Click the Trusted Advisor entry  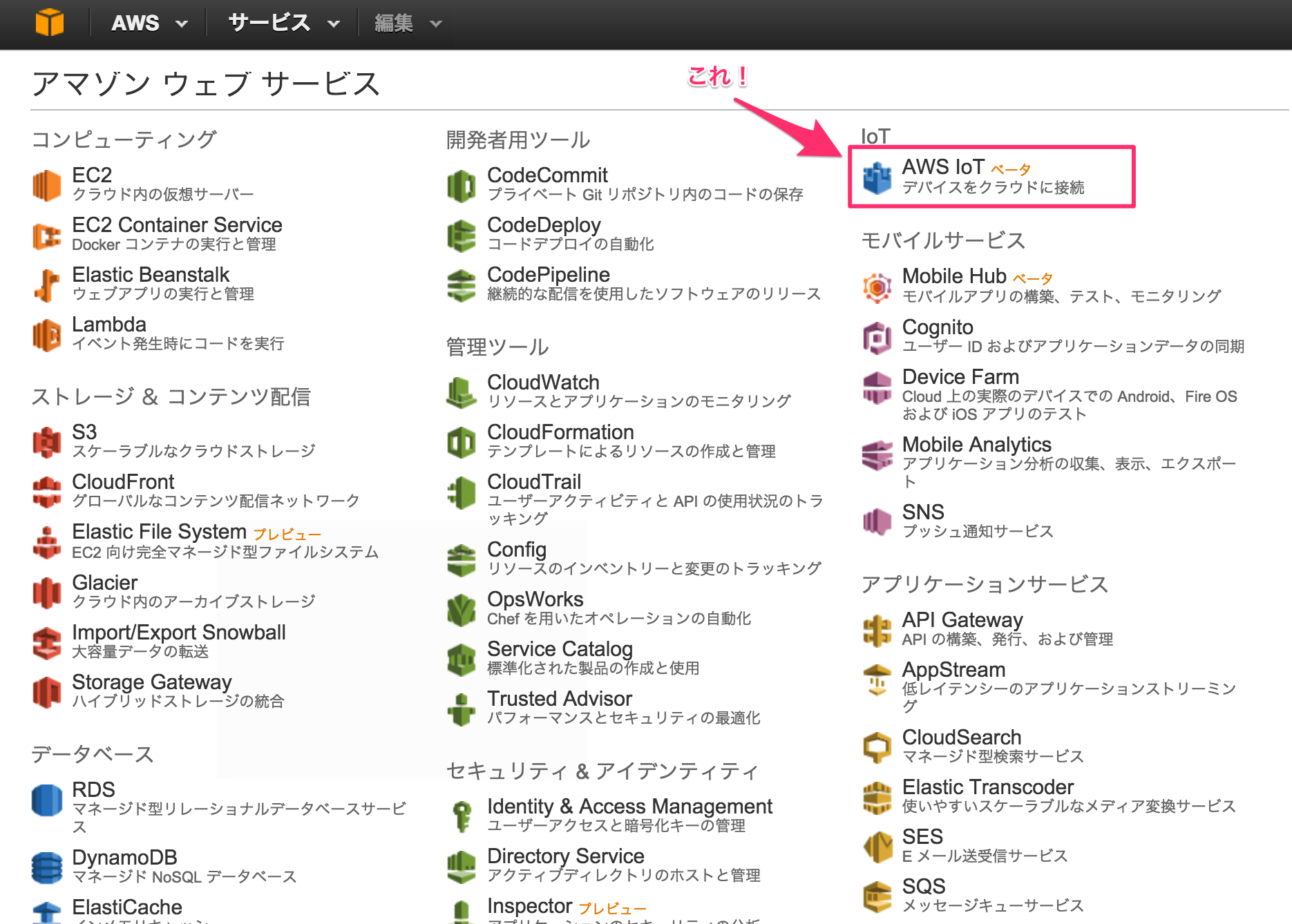(560, 698)
